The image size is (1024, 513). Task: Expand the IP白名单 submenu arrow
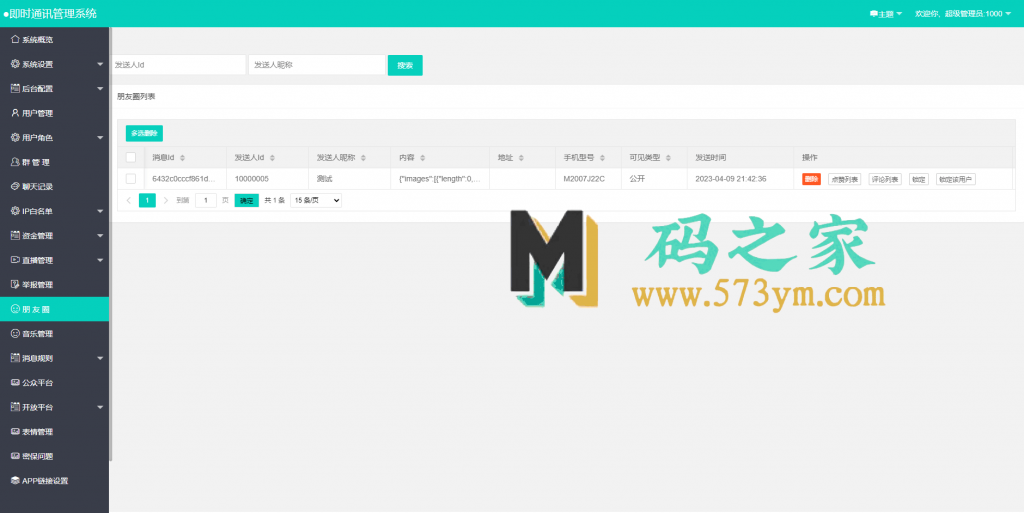click(100, 211)
